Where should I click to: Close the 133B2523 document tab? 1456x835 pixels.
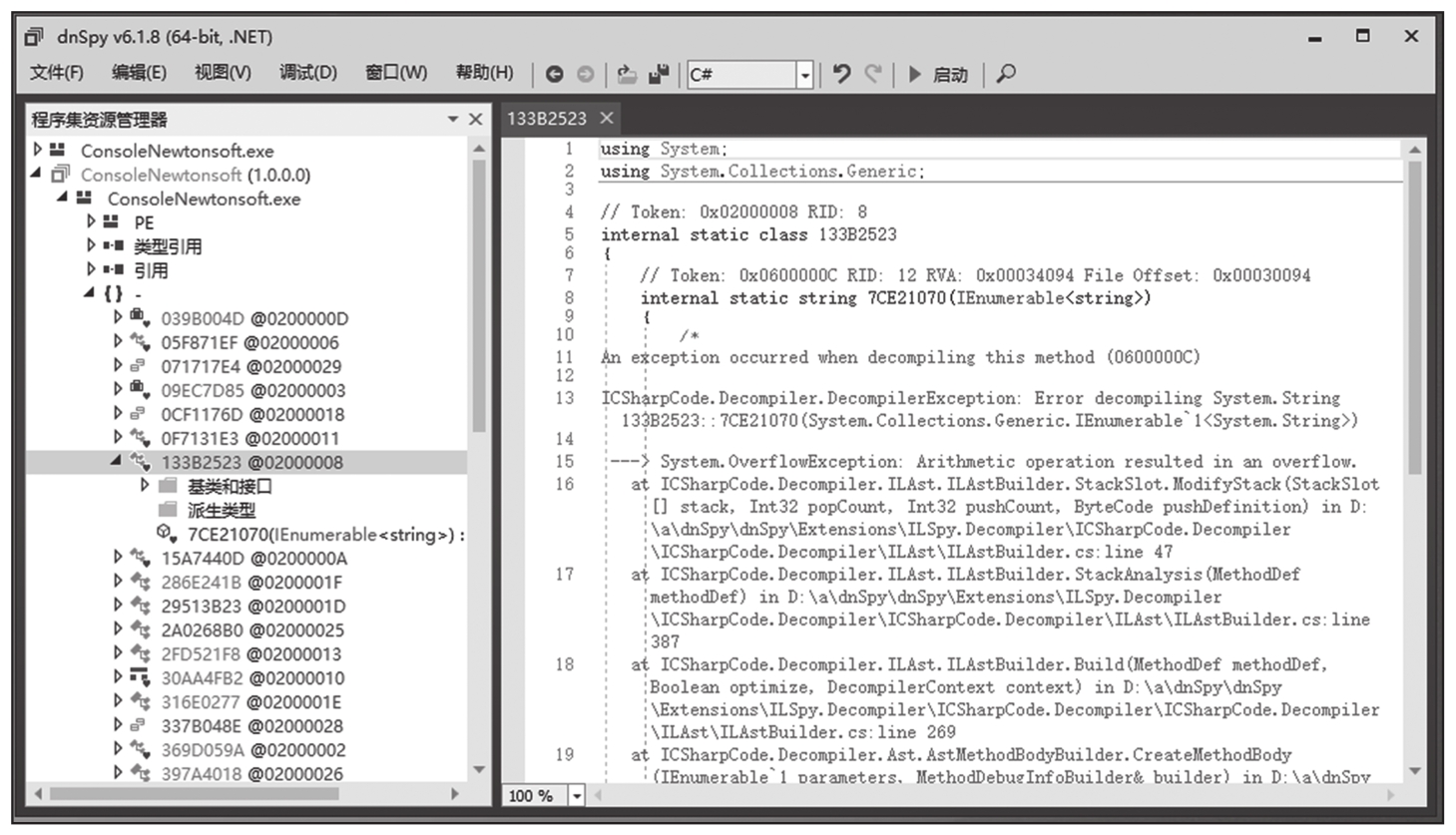(x=606, y=118)
